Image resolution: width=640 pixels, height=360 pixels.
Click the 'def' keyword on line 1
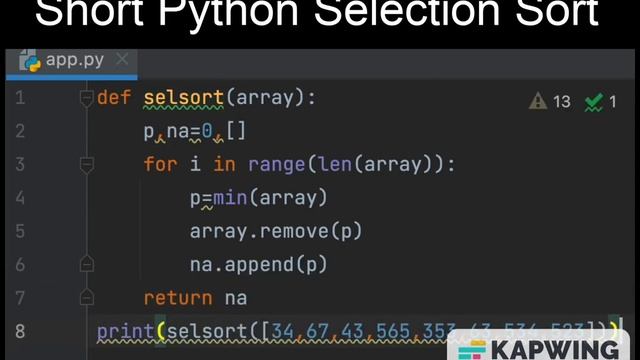(114, 98)
